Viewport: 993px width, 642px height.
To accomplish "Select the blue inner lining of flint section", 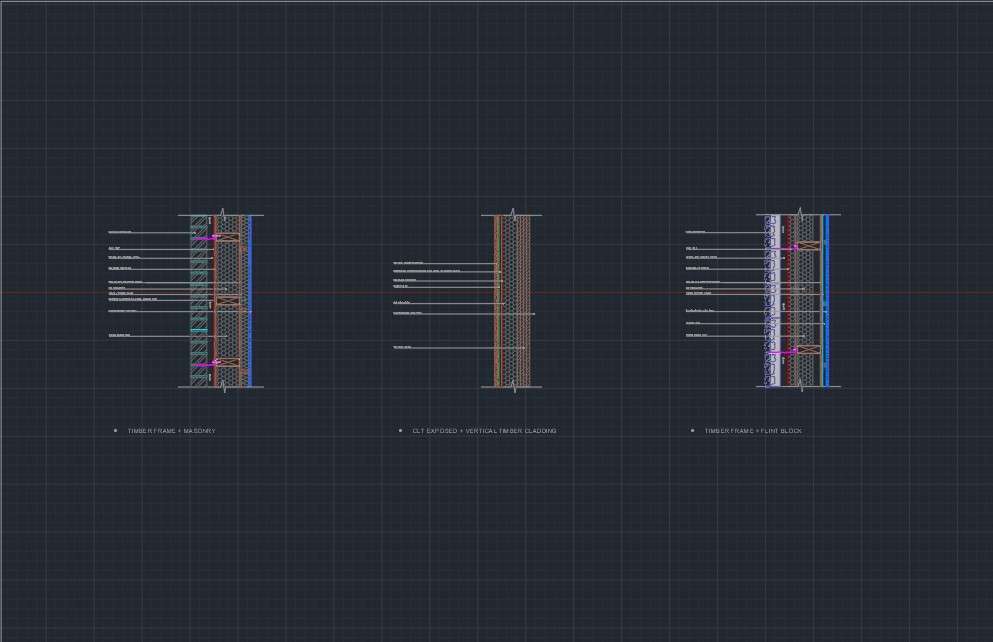I will 826,301.
